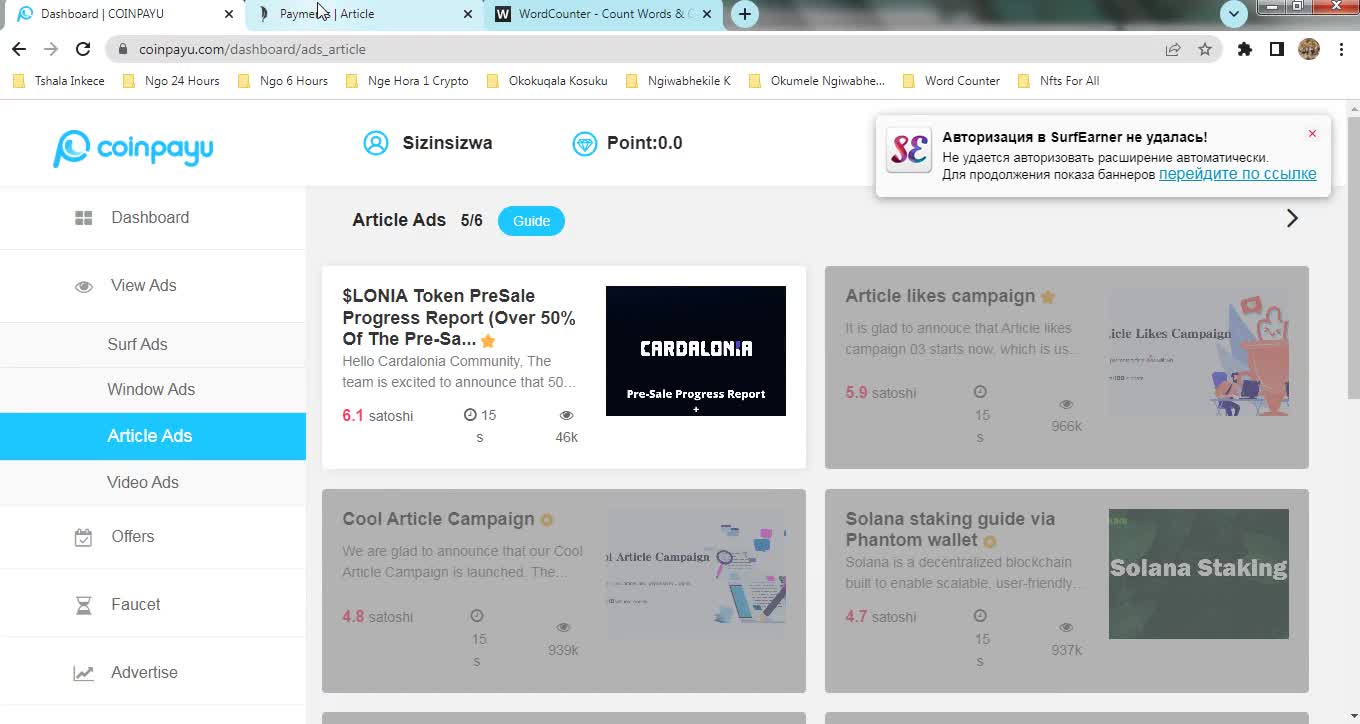Share this page from address bar icon

point(1173,49)
